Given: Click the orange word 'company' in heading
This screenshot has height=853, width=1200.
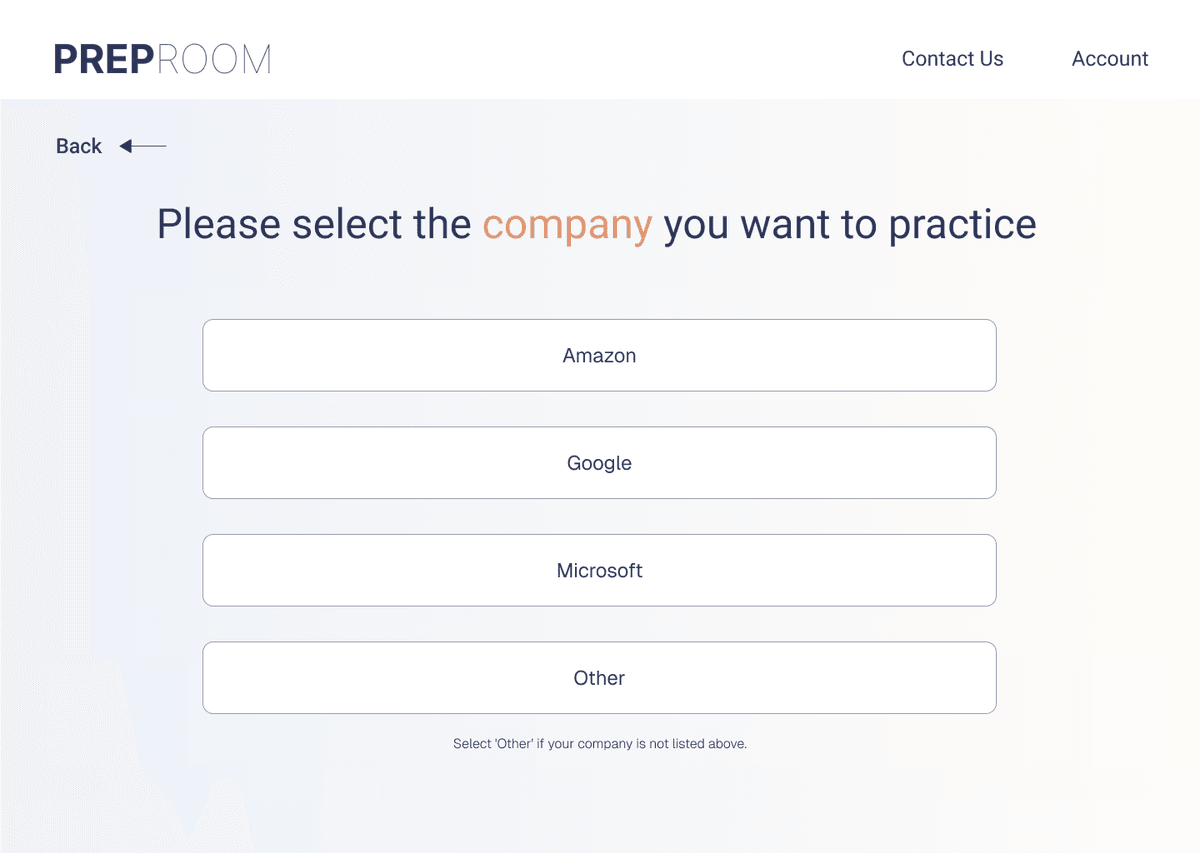Looking at the screenshot, I should coord(567,225).
